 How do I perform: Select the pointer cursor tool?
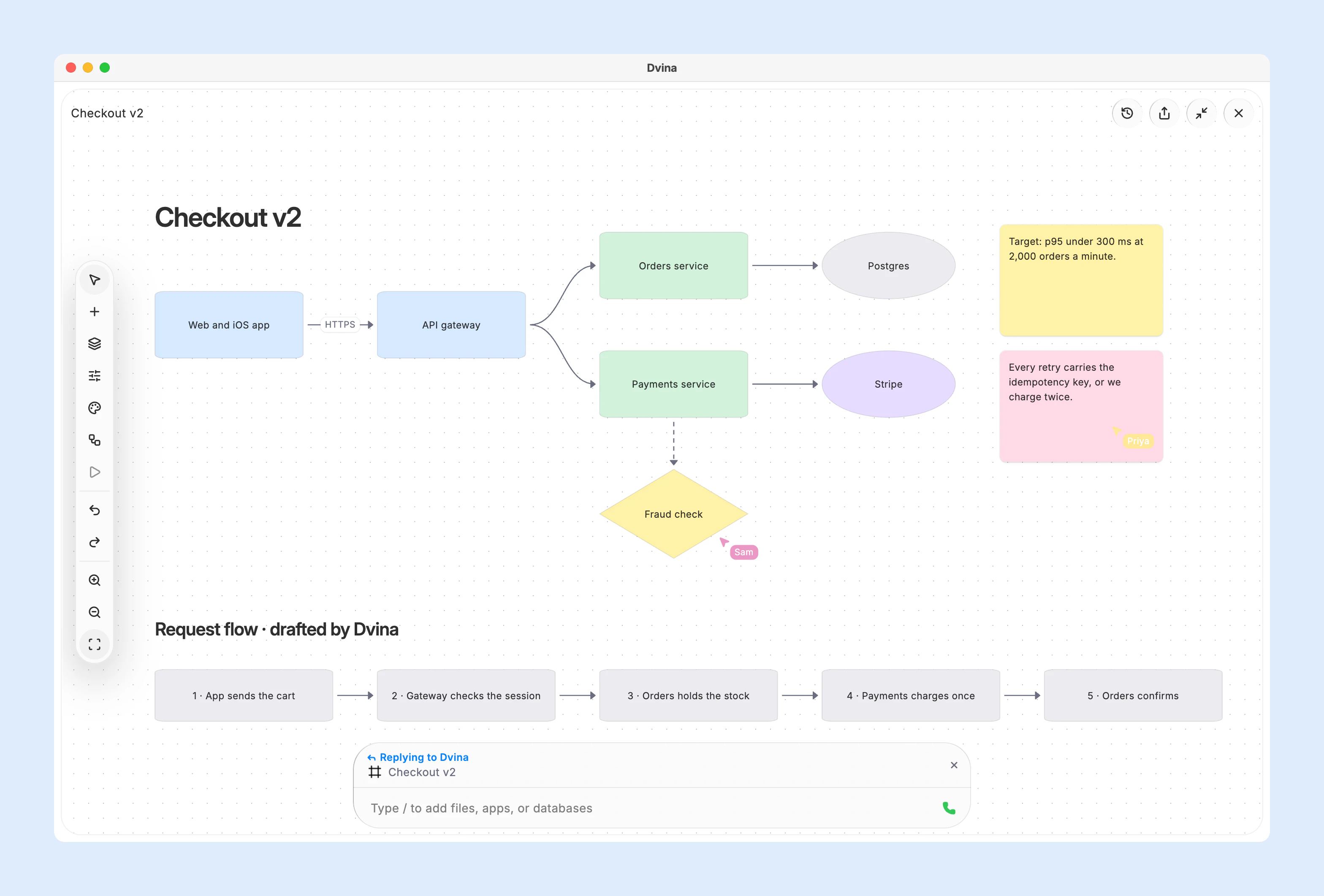pos(95,280)
